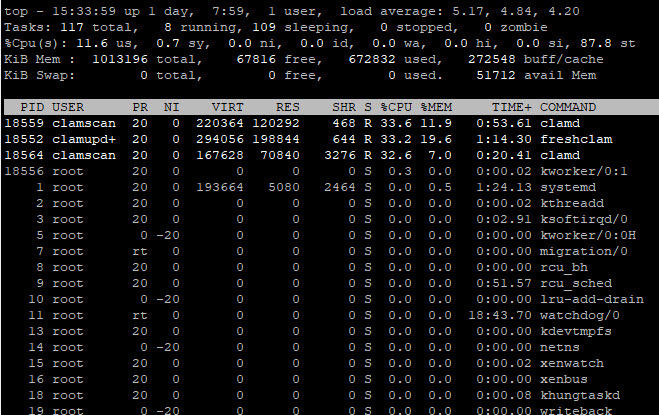Click the 8 running tasks value
Image resolution: width=659 pixels, height=415 pixels.
tap(168, 27)
